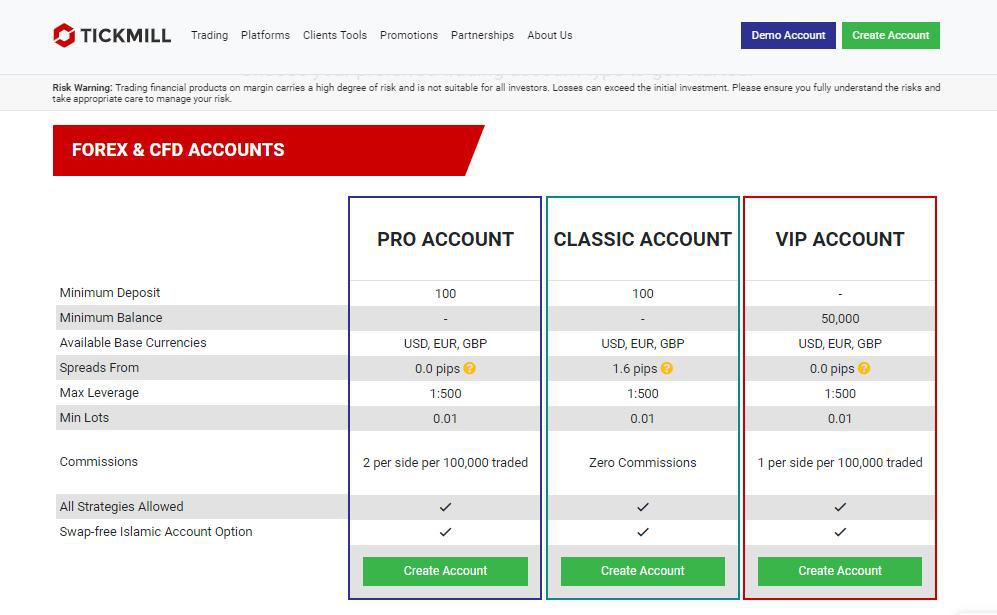This screenshot has width=997, height=615.
Task: Click the Available Base Currencies label
Action: click(133, 342)
